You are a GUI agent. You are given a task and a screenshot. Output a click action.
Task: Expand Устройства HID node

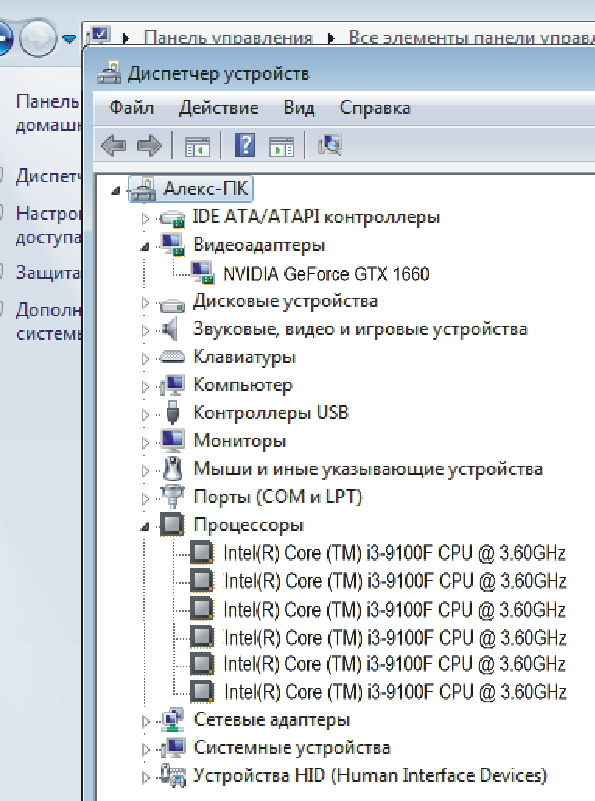click(x=146, y=777)
